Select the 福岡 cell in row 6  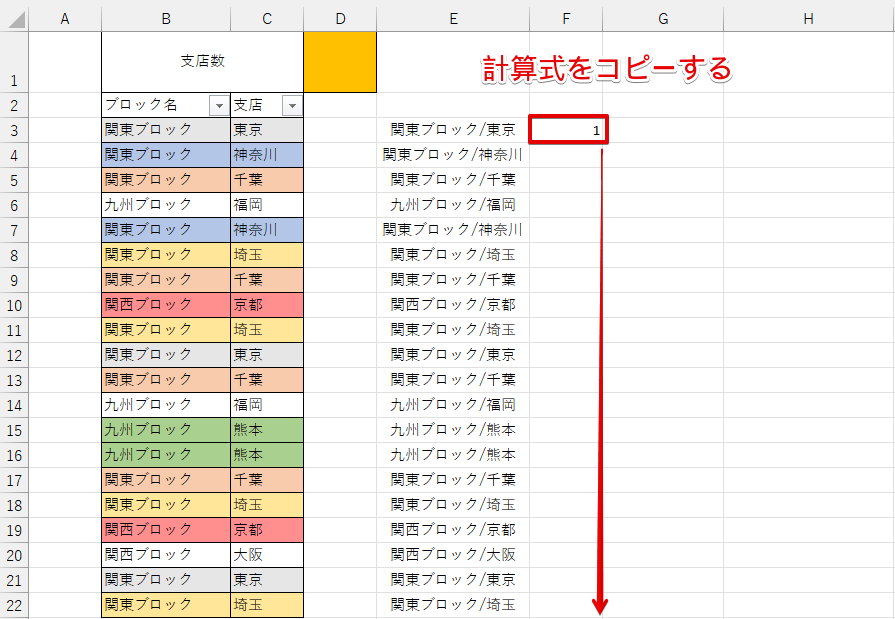pos(267,205)
